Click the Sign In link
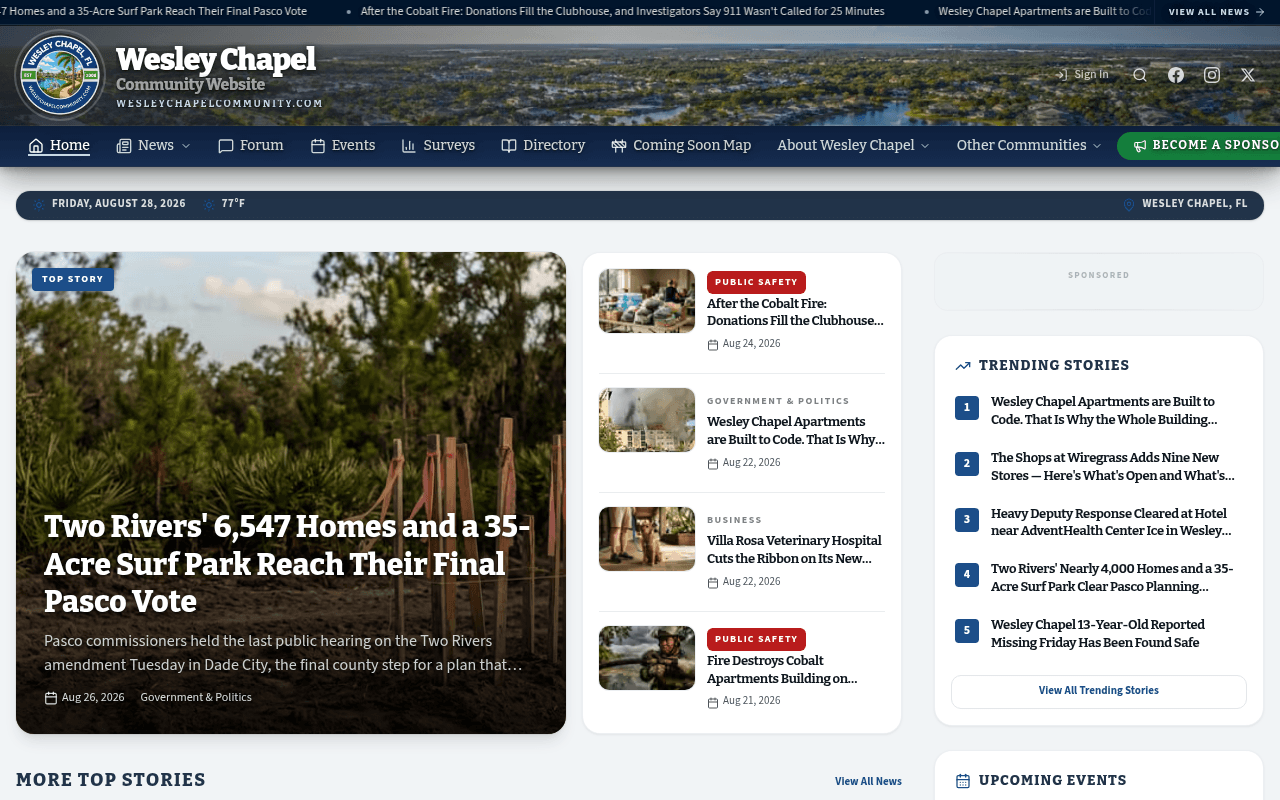Screen dimensions: 1280x800 tap(1083, 75)
